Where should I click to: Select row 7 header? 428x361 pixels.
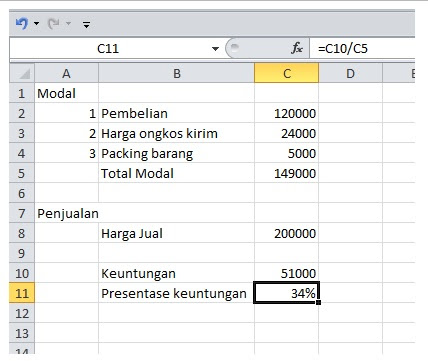(x=22, y=213)
